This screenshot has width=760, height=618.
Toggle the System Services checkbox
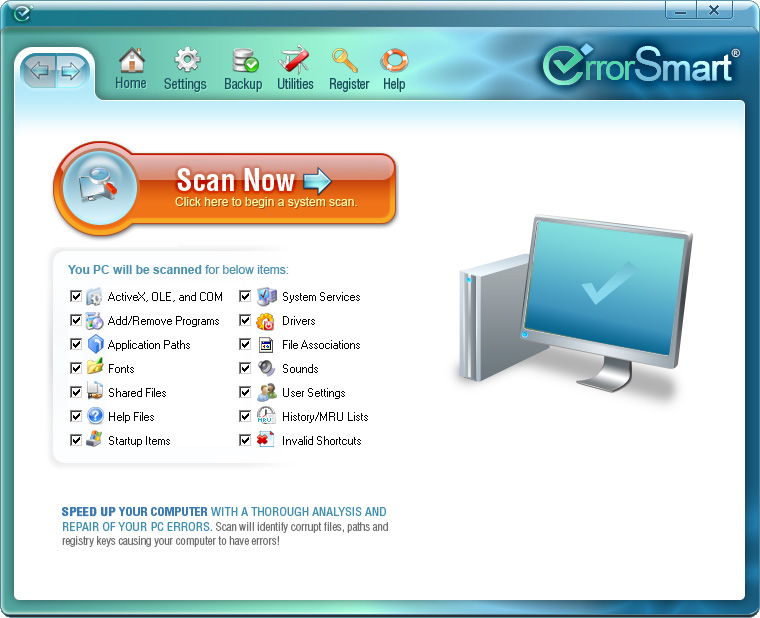(245, 296)
